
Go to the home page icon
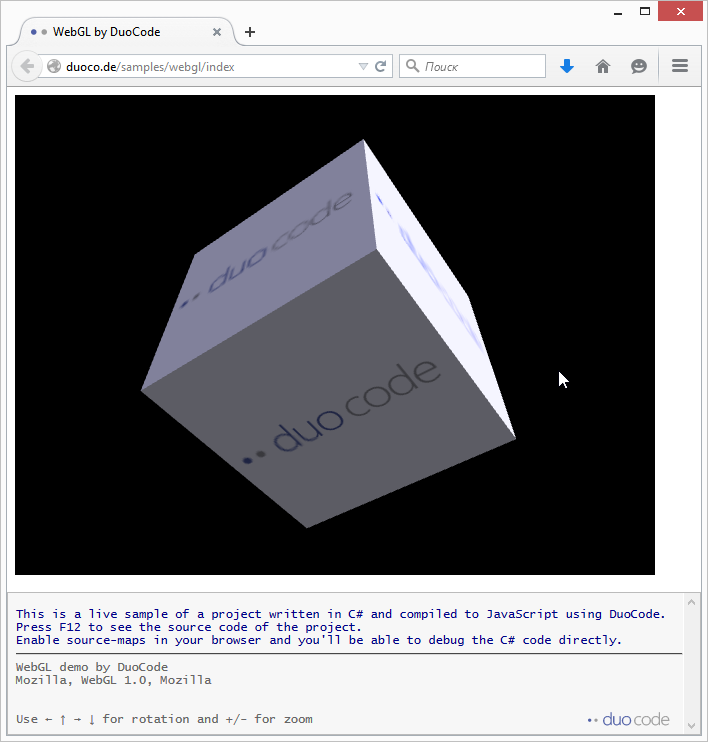(x=603, y=66)
